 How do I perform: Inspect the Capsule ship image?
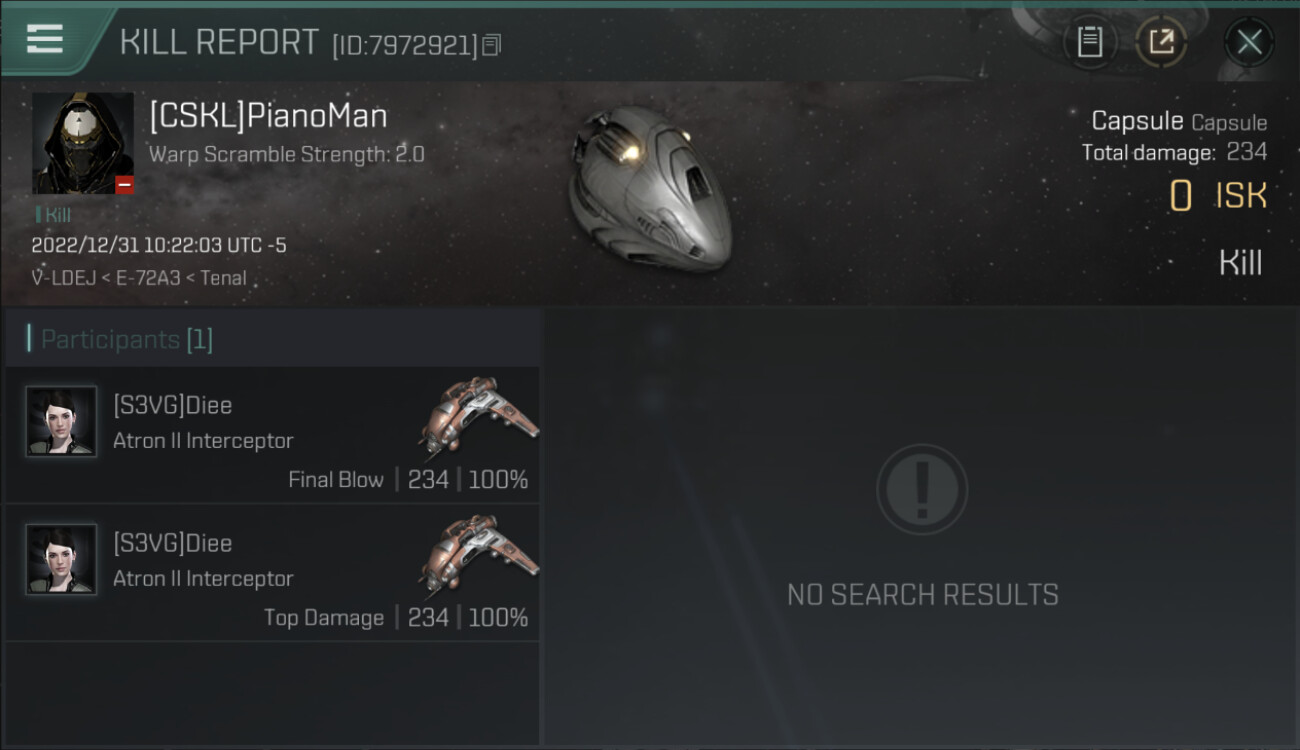pos(649,186)
